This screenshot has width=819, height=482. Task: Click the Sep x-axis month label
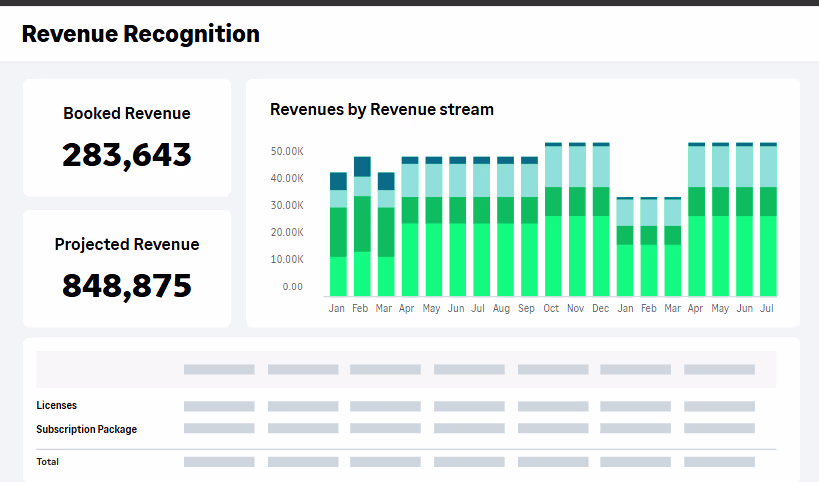pyautogui.click(x=529, y=309)
